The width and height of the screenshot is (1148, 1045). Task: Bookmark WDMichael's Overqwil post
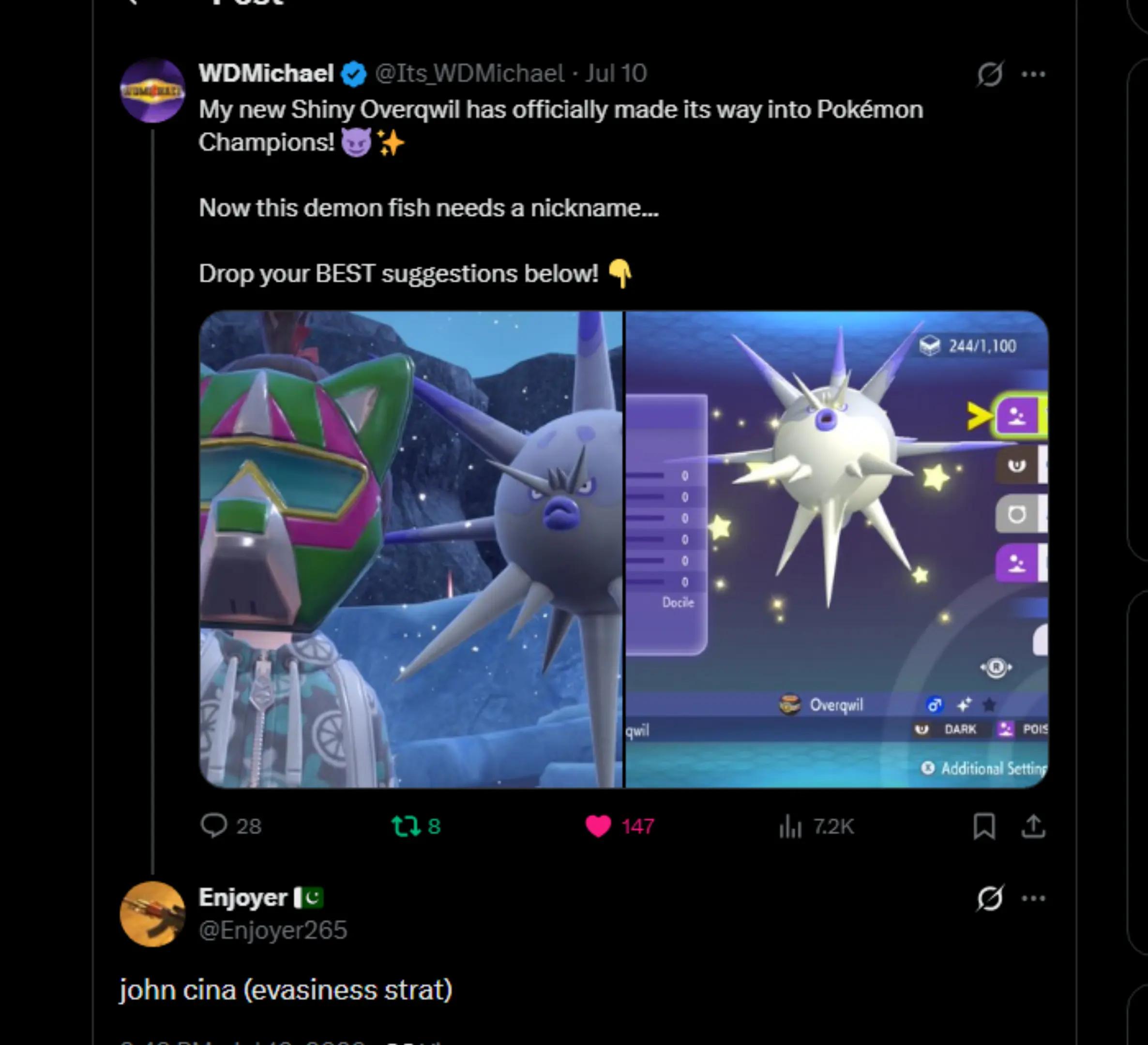tap(984, 826)
